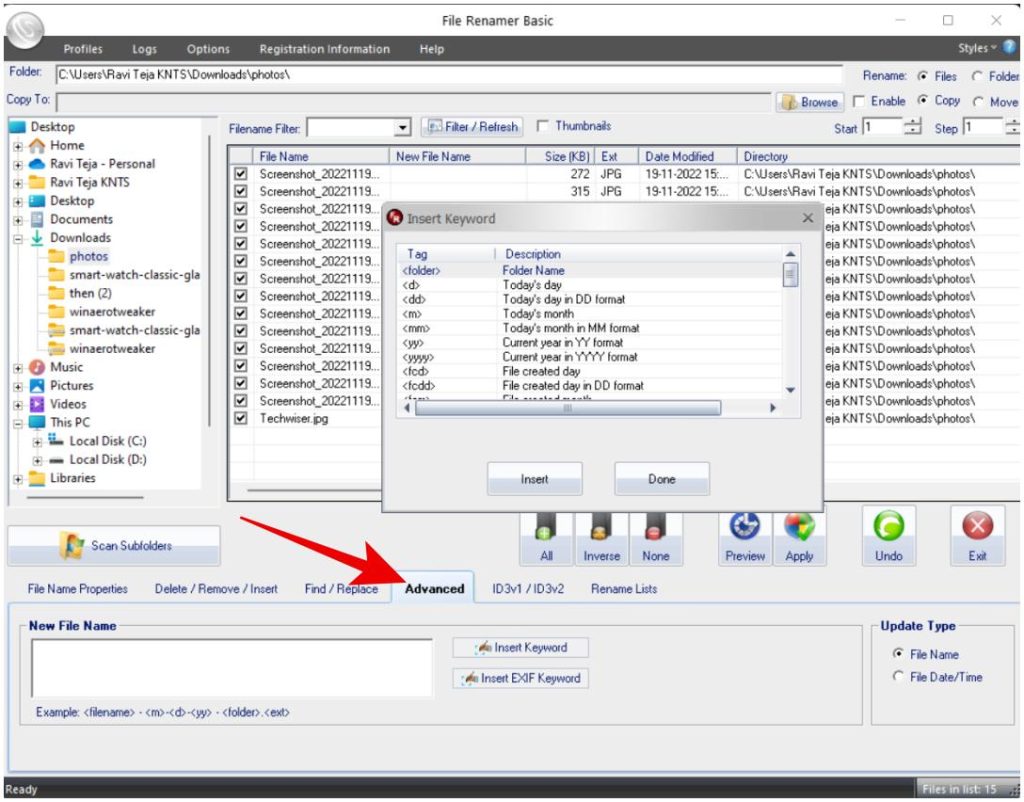This screenshot has width=1024, height=802.
Task: Click the Start value stepper arrows
Action: tap(913, 127)
